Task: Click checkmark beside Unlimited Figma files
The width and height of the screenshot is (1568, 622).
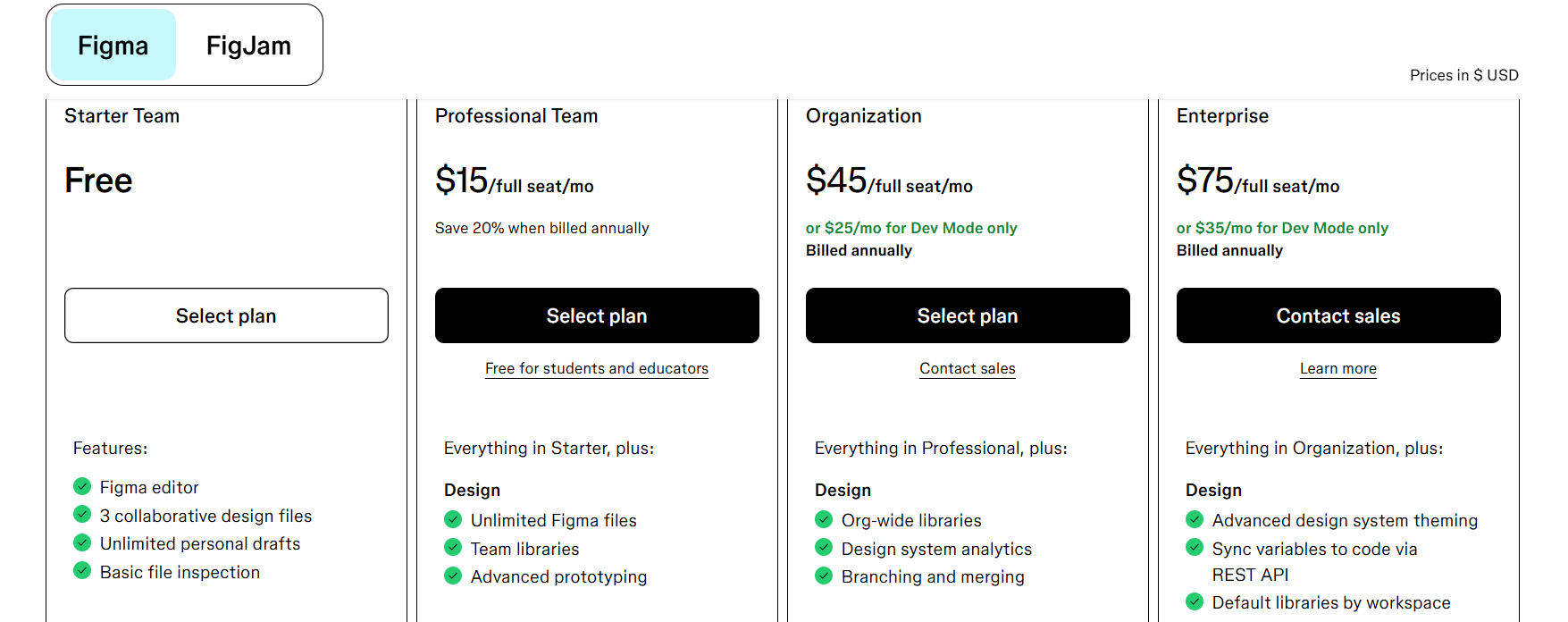Action: [453, 519]
